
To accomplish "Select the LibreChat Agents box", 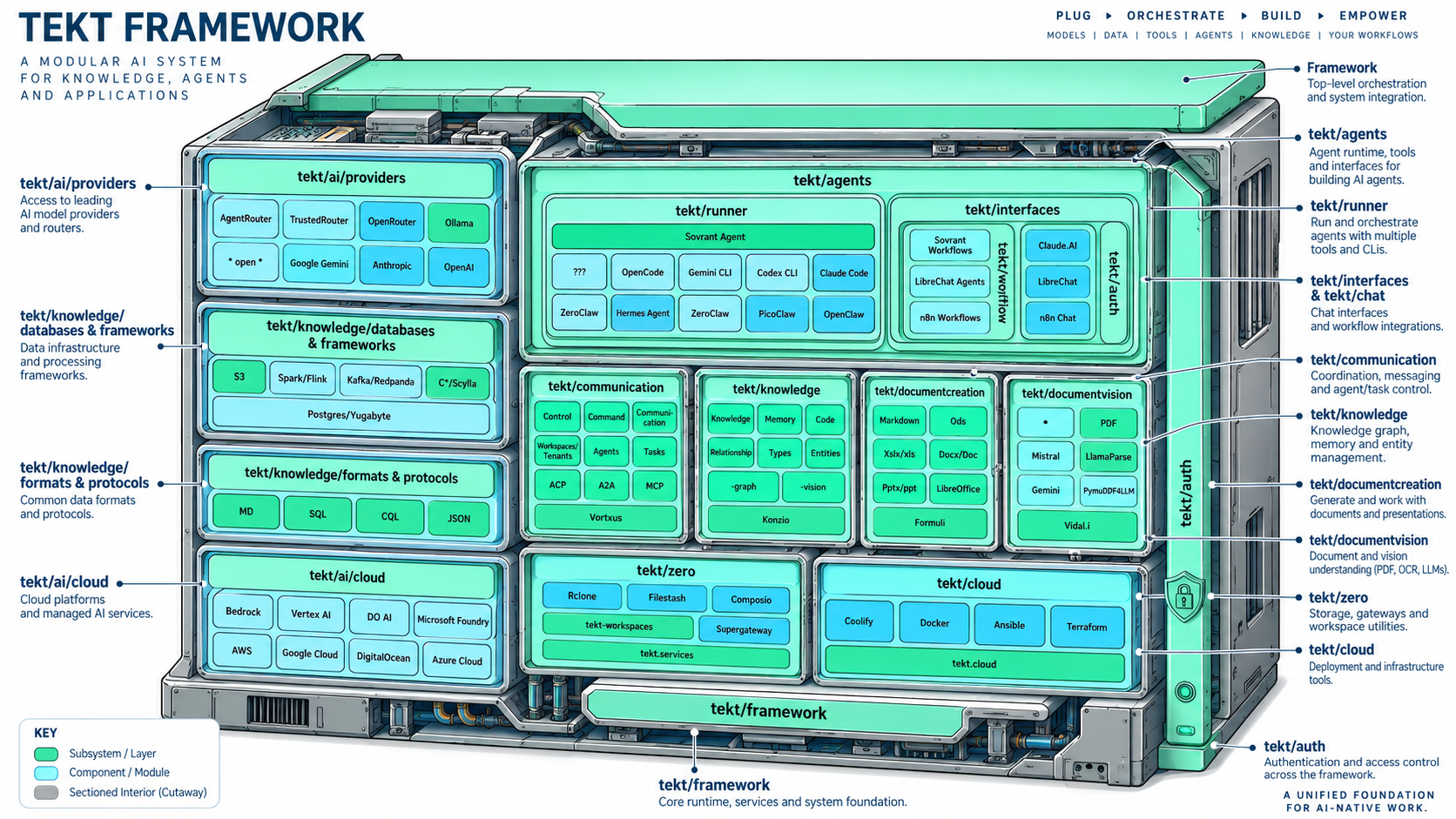I will tap(949, 282).
